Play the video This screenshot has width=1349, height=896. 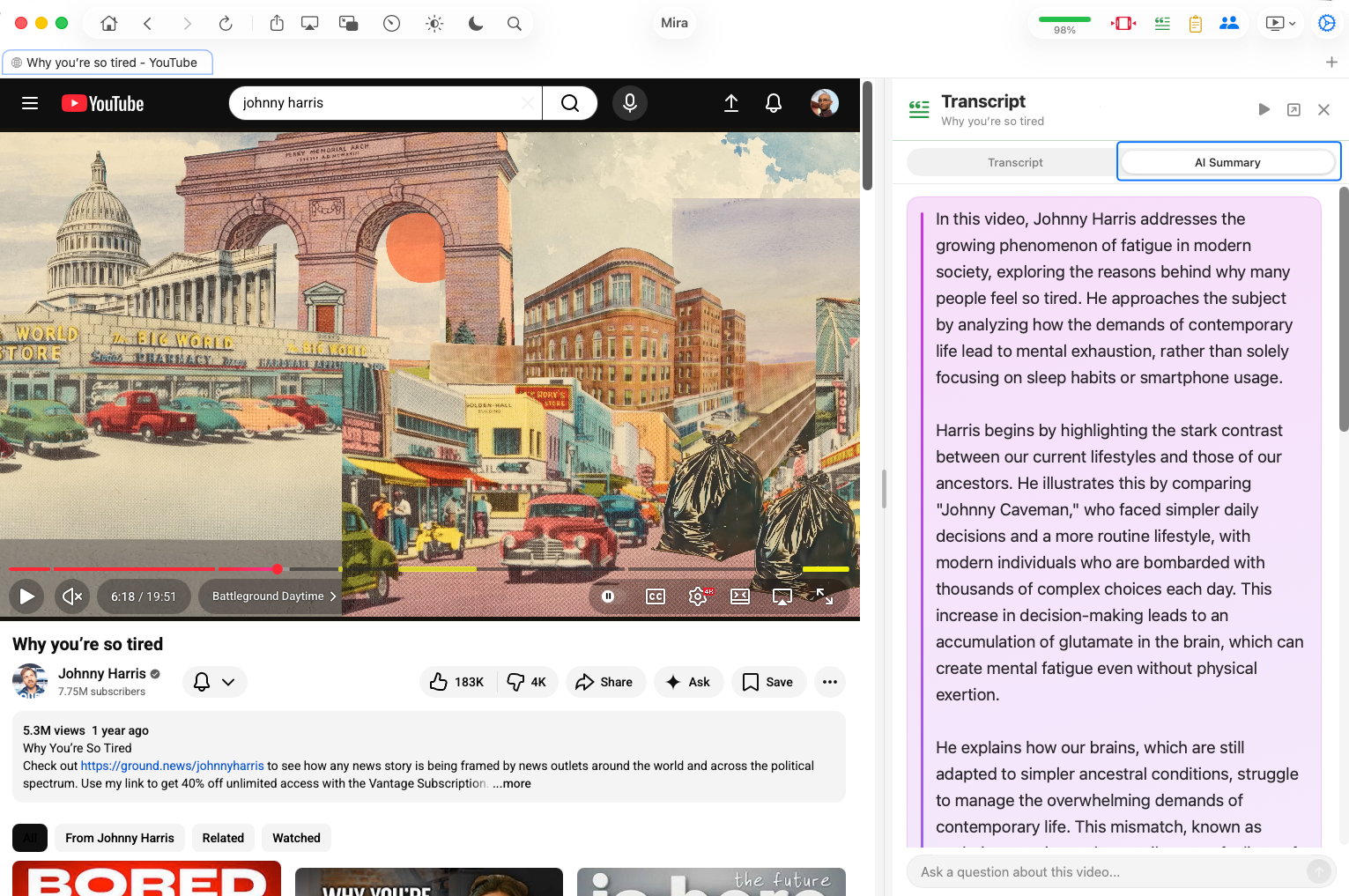click(27, 596)
